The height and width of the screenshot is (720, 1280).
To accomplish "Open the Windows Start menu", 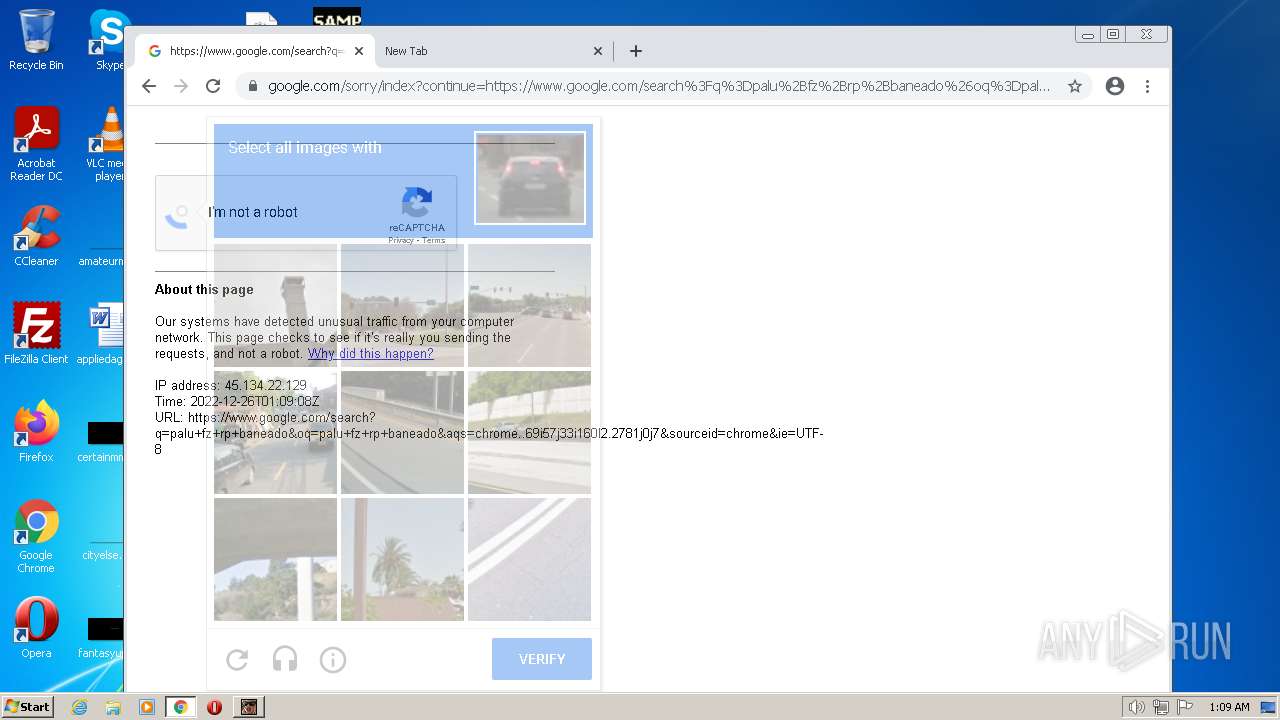I will pyautogui.click(x=27, y=707).
